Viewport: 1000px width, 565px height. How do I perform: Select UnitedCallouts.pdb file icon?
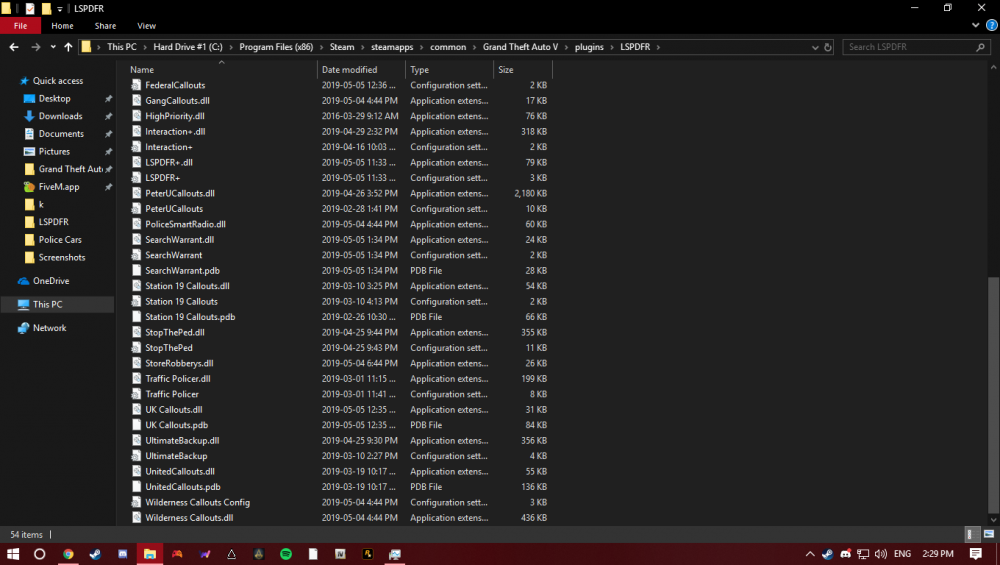136,487
